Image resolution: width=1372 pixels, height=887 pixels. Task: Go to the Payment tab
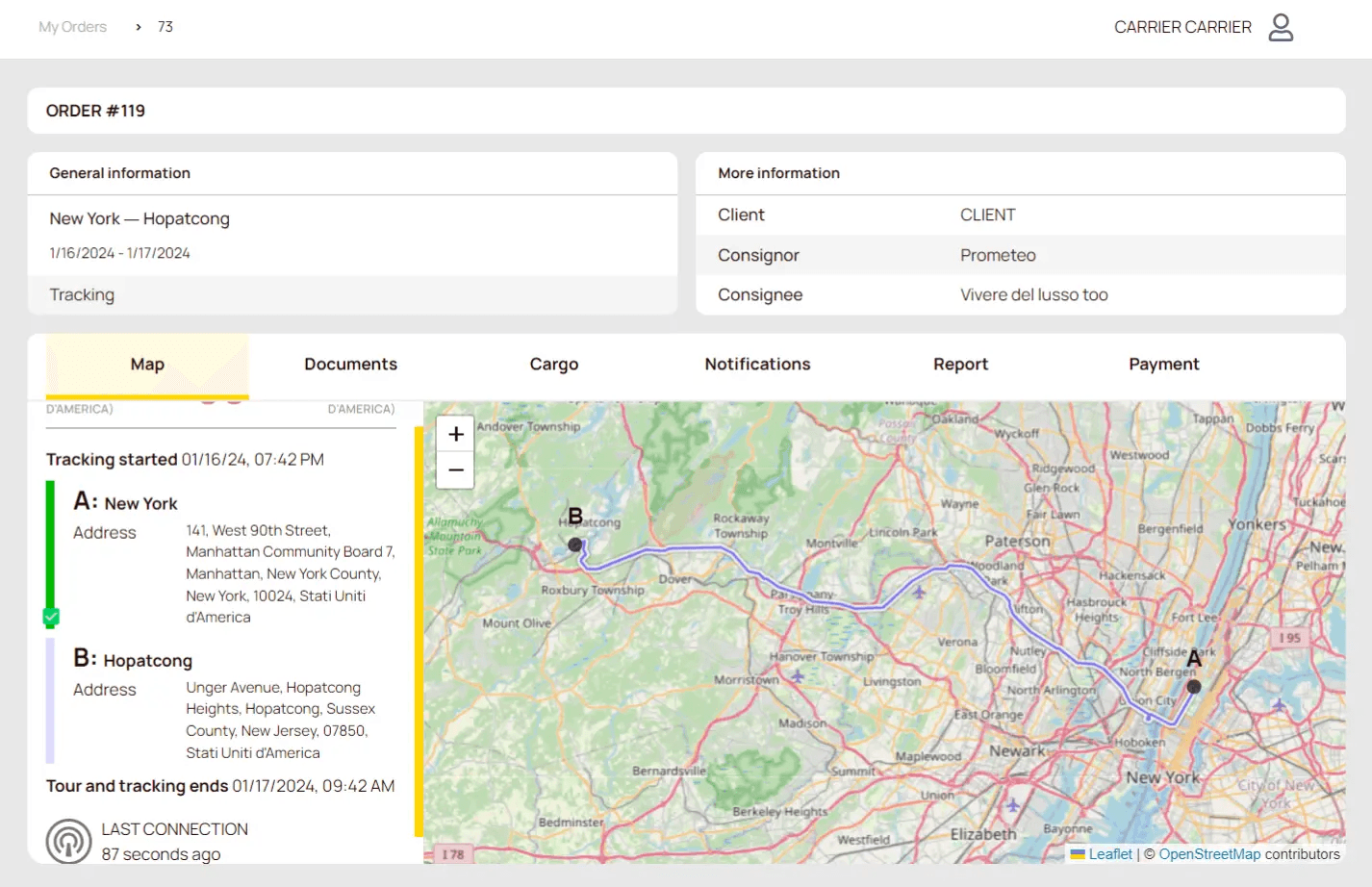(1163, 365)
